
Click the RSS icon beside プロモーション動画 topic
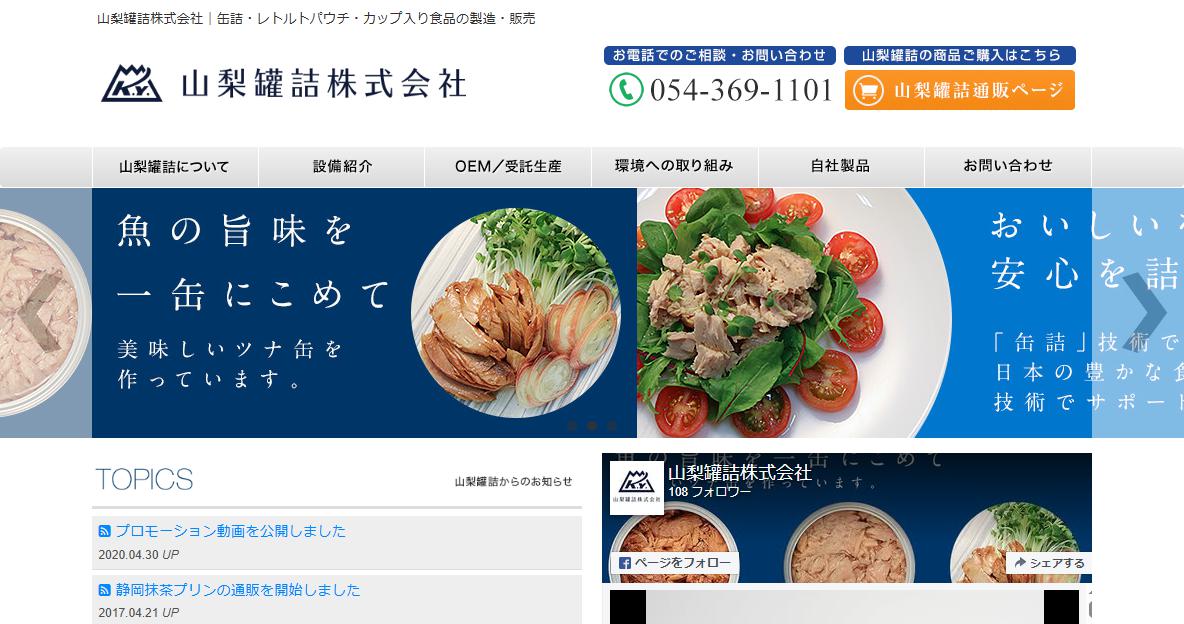tap(104, 531)
